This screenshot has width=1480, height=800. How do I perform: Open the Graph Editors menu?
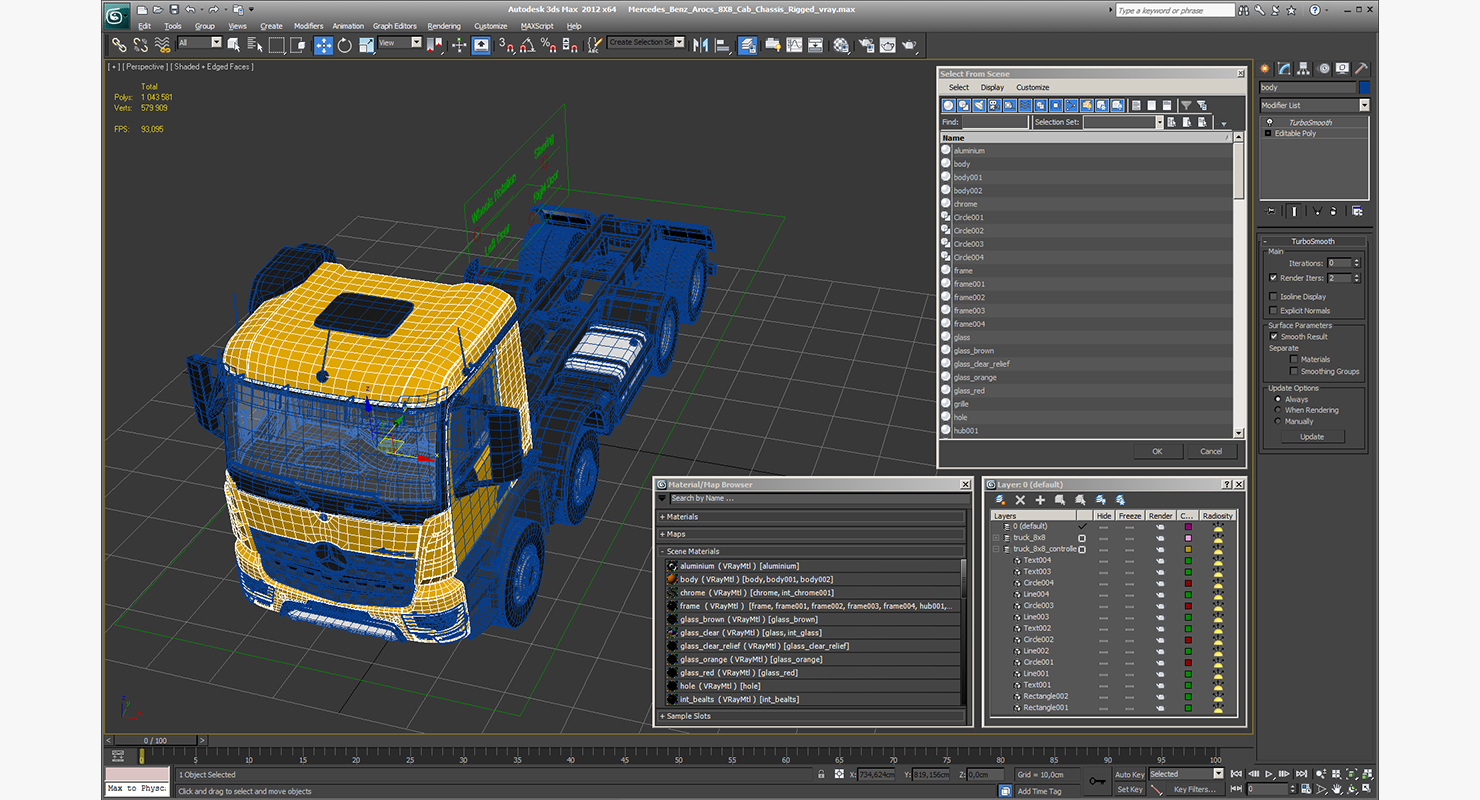point(395,26)
